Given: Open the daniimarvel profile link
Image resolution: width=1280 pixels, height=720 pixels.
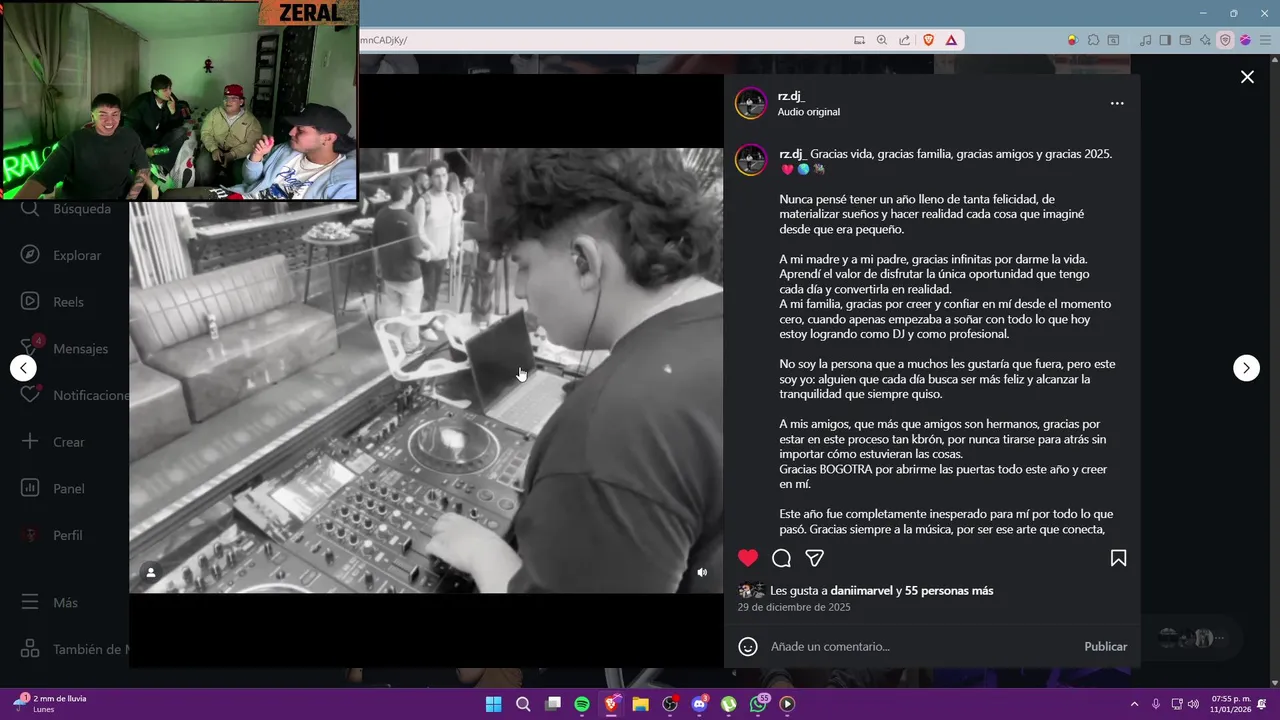Looking at the screenshot, I should (x=861, y=591).
